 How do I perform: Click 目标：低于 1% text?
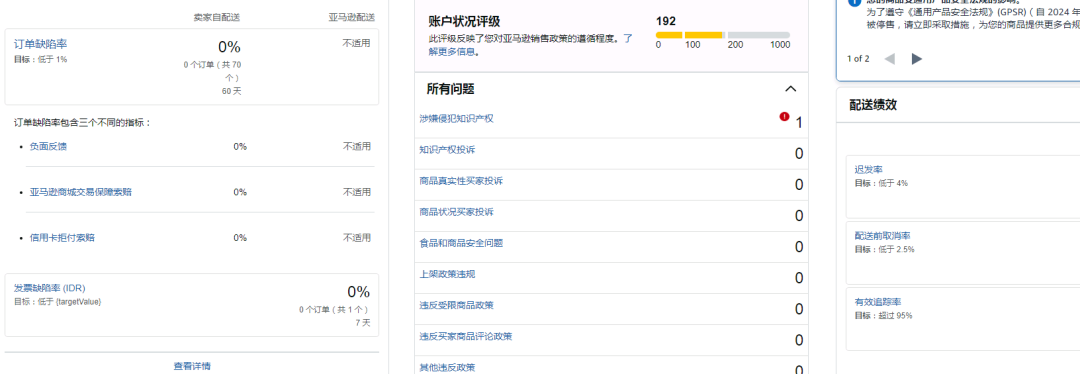(41, 59)
